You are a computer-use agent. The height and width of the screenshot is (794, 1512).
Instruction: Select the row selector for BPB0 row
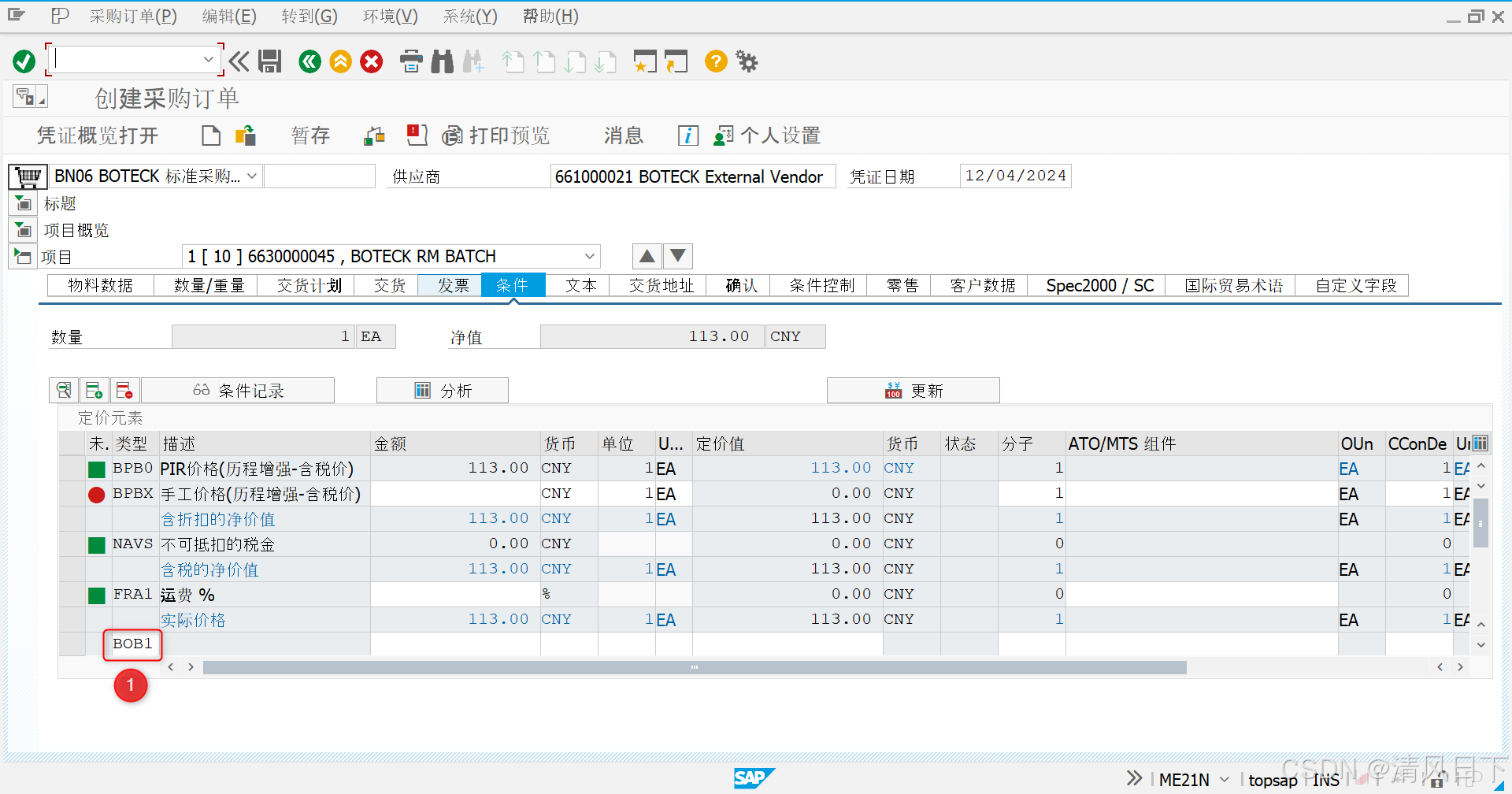point(72,469)
